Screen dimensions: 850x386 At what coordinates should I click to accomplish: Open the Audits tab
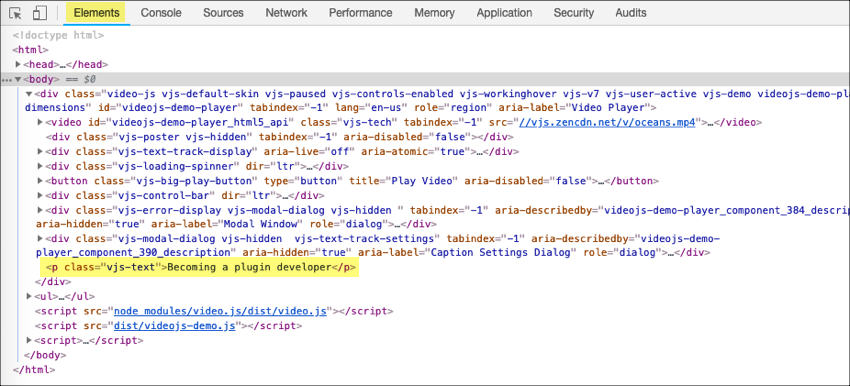click(630, 12)
